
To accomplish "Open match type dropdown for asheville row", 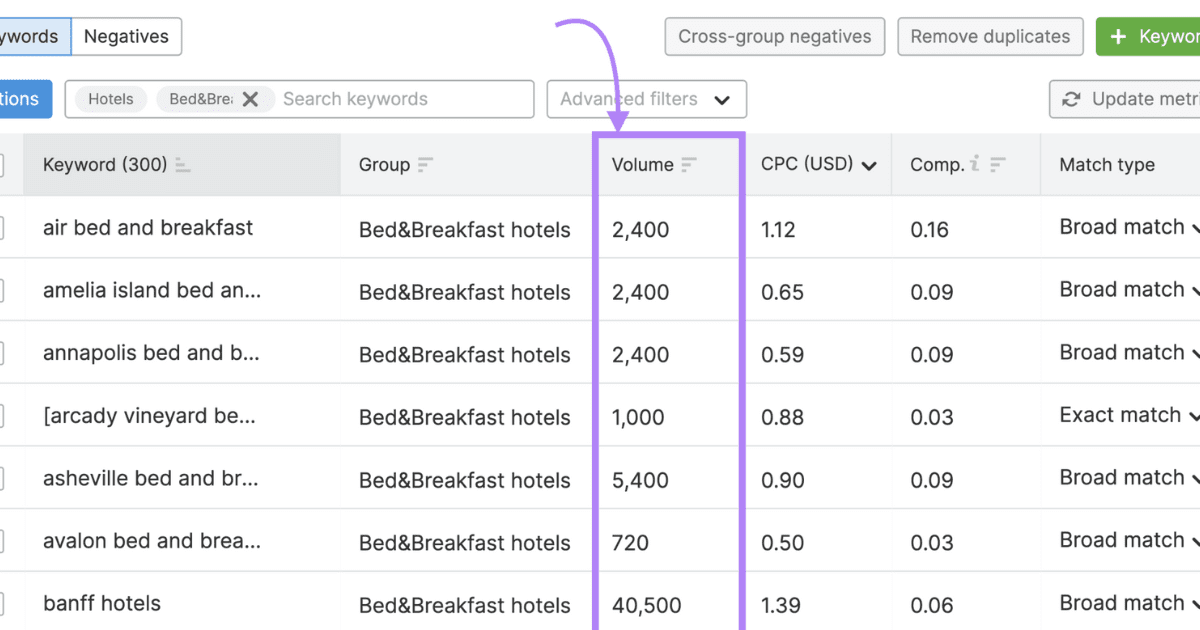I will tap(1195, 479).
